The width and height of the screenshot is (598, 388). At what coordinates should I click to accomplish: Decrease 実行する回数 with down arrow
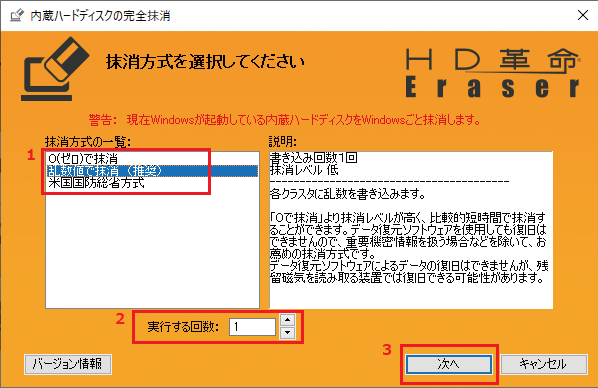pos(288,333)
